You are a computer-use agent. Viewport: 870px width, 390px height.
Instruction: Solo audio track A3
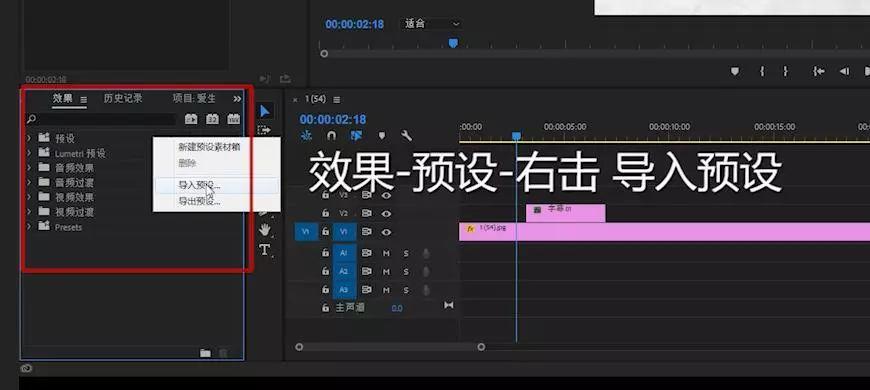tap(406, 290)
